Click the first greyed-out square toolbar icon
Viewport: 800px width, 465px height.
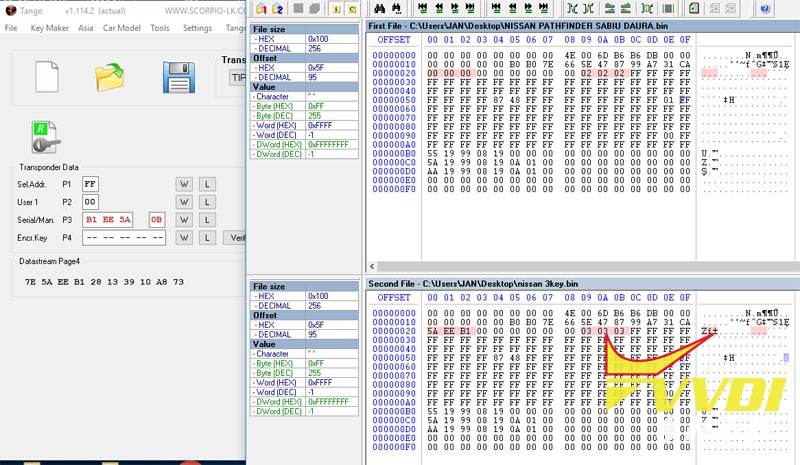coord(298,8)
